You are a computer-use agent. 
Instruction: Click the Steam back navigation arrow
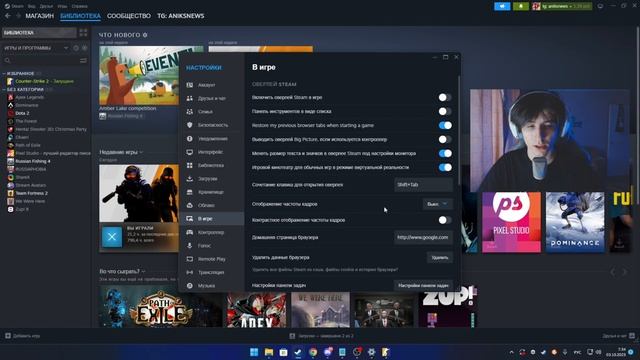pos(8,16)
